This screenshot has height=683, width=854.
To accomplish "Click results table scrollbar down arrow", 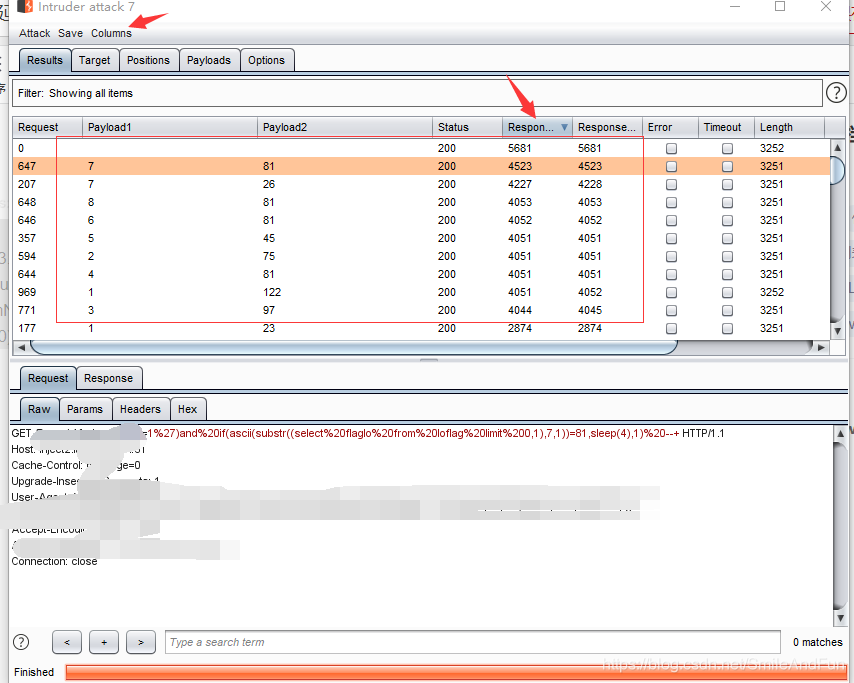I will pos(838,330).
